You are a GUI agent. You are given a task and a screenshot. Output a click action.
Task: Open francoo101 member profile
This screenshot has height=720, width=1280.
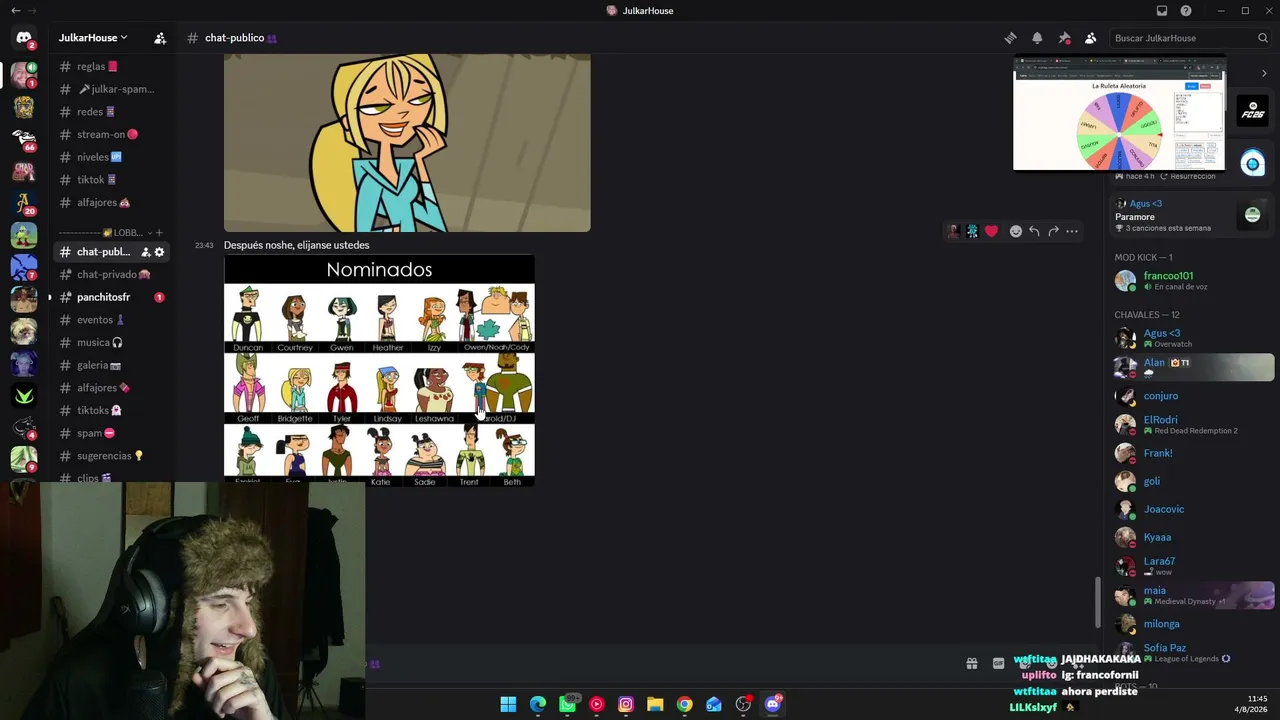pos(1190,281)
